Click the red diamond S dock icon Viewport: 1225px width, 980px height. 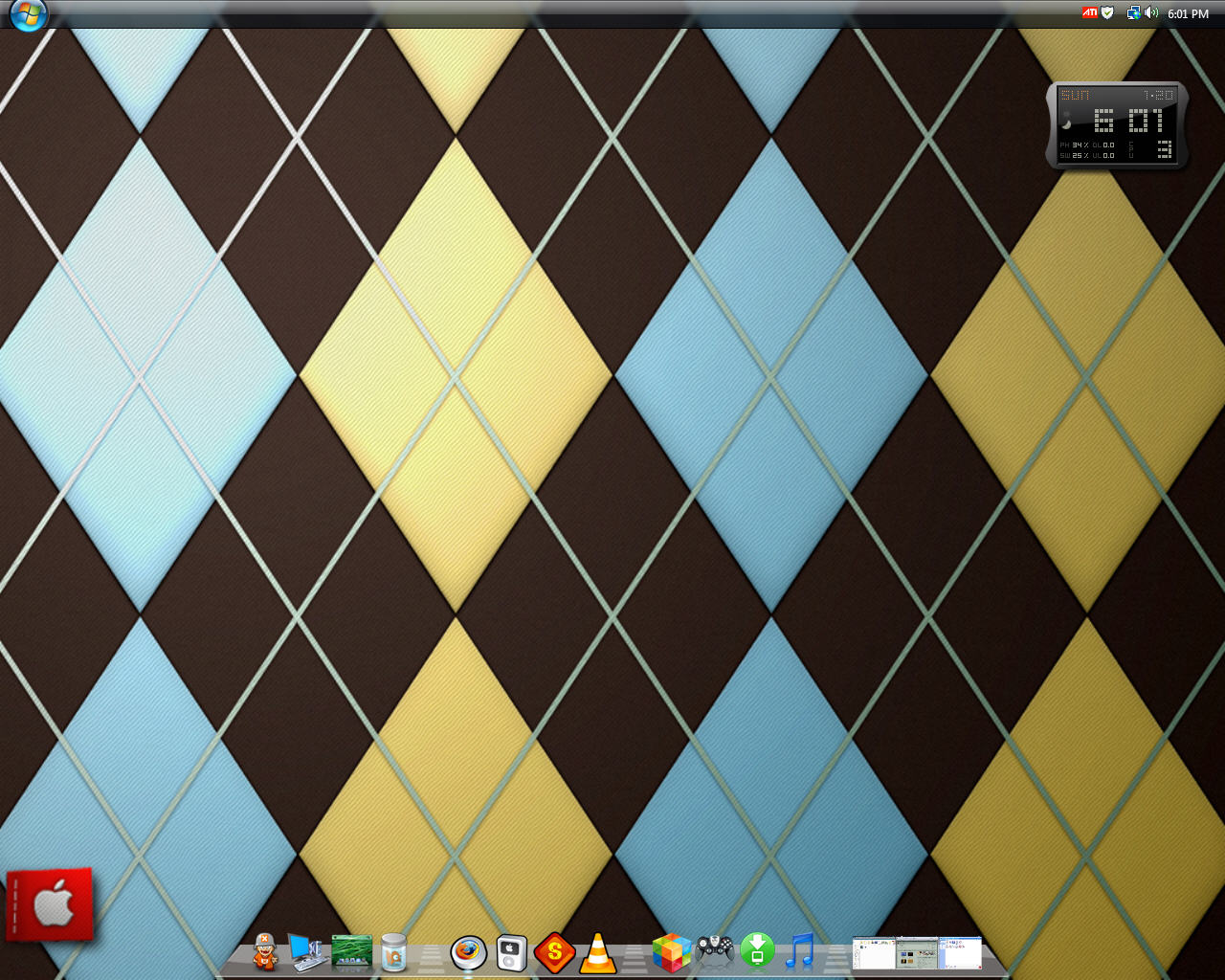coord(555,953)
